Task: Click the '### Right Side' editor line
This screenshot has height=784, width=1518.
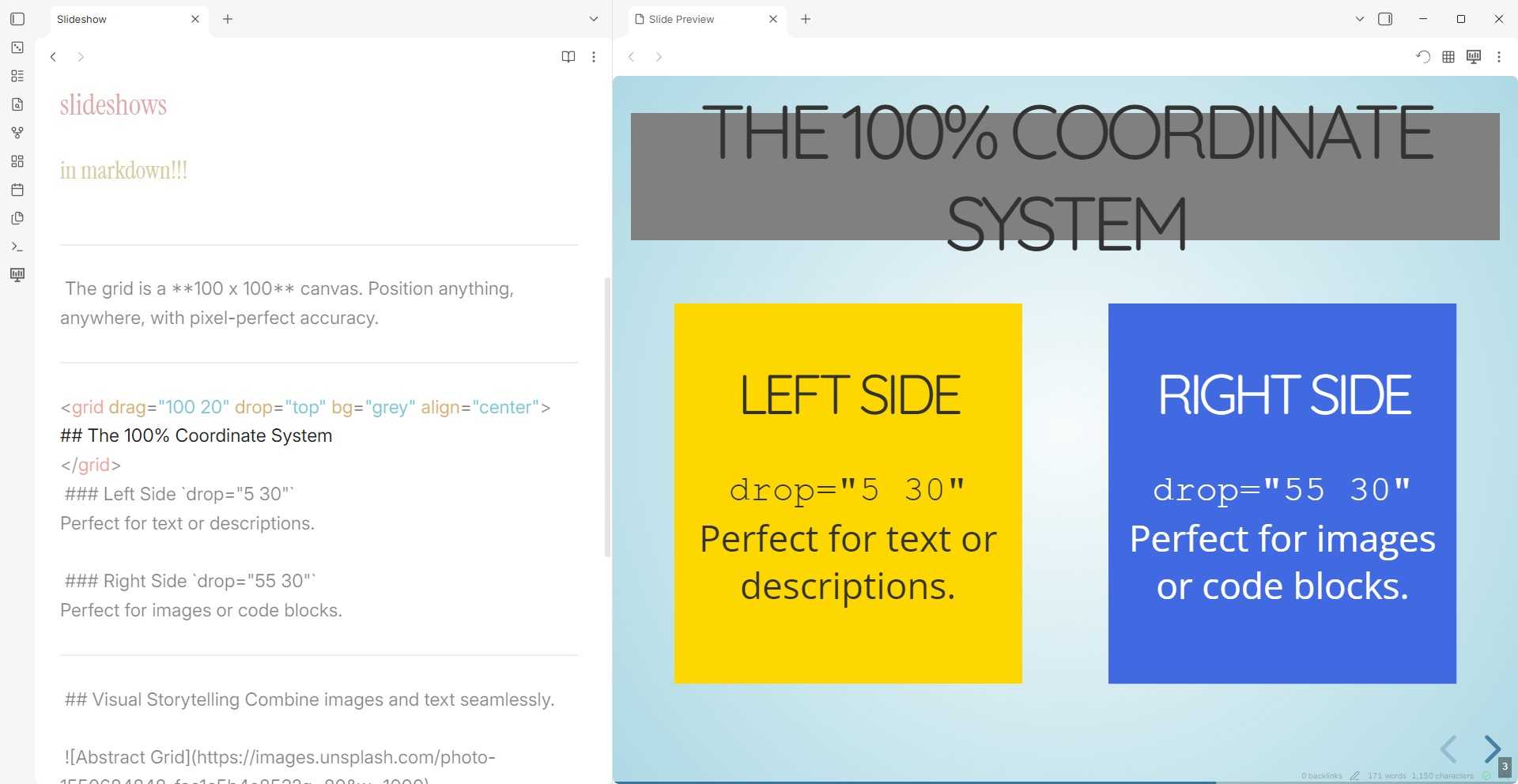Action: pyautogui.click(x=190, y=581)
